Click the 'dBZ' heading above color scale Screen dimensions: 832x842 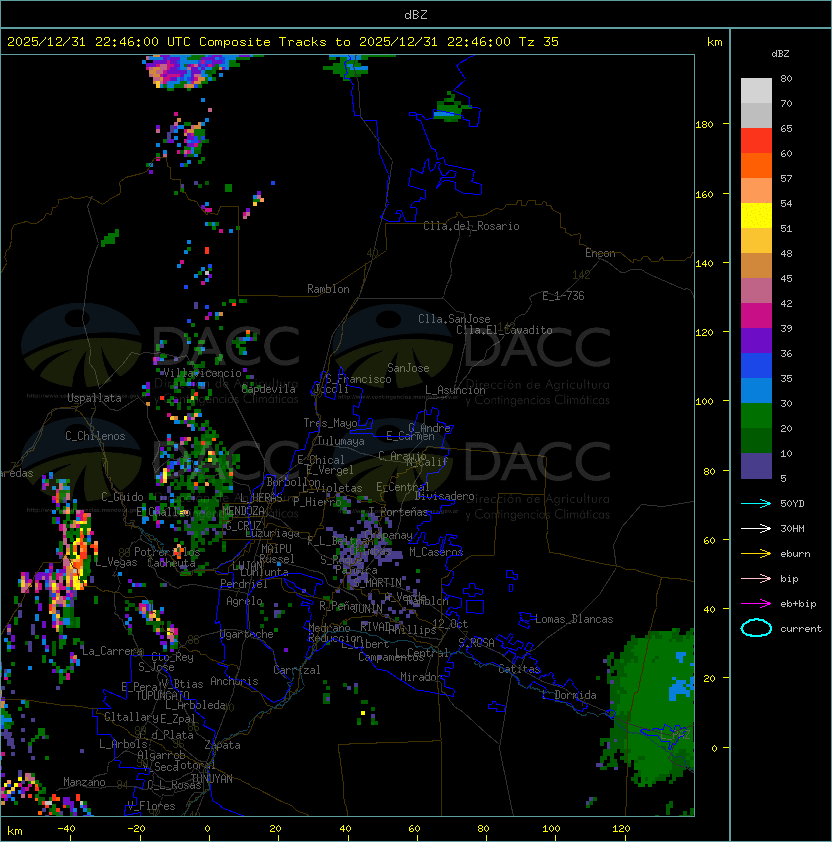(x=780, y=54)
